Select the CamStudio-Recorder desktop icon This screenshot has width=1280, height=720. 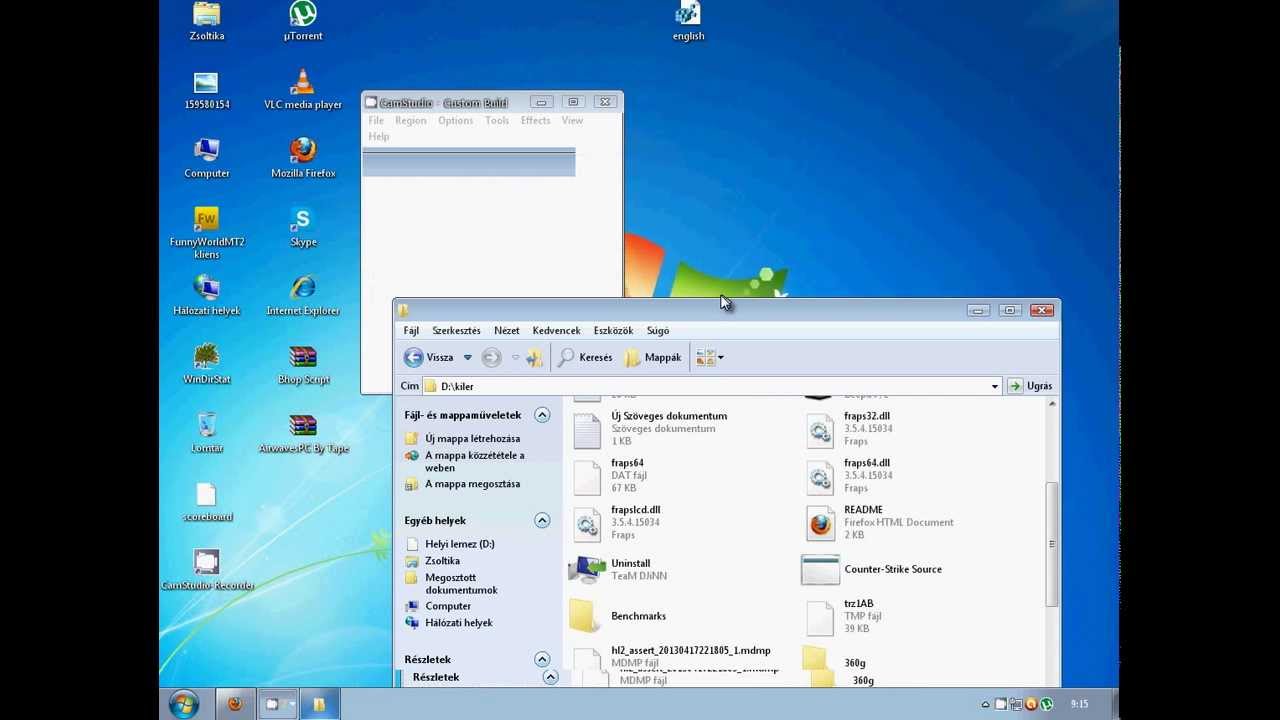coord(206,562)
